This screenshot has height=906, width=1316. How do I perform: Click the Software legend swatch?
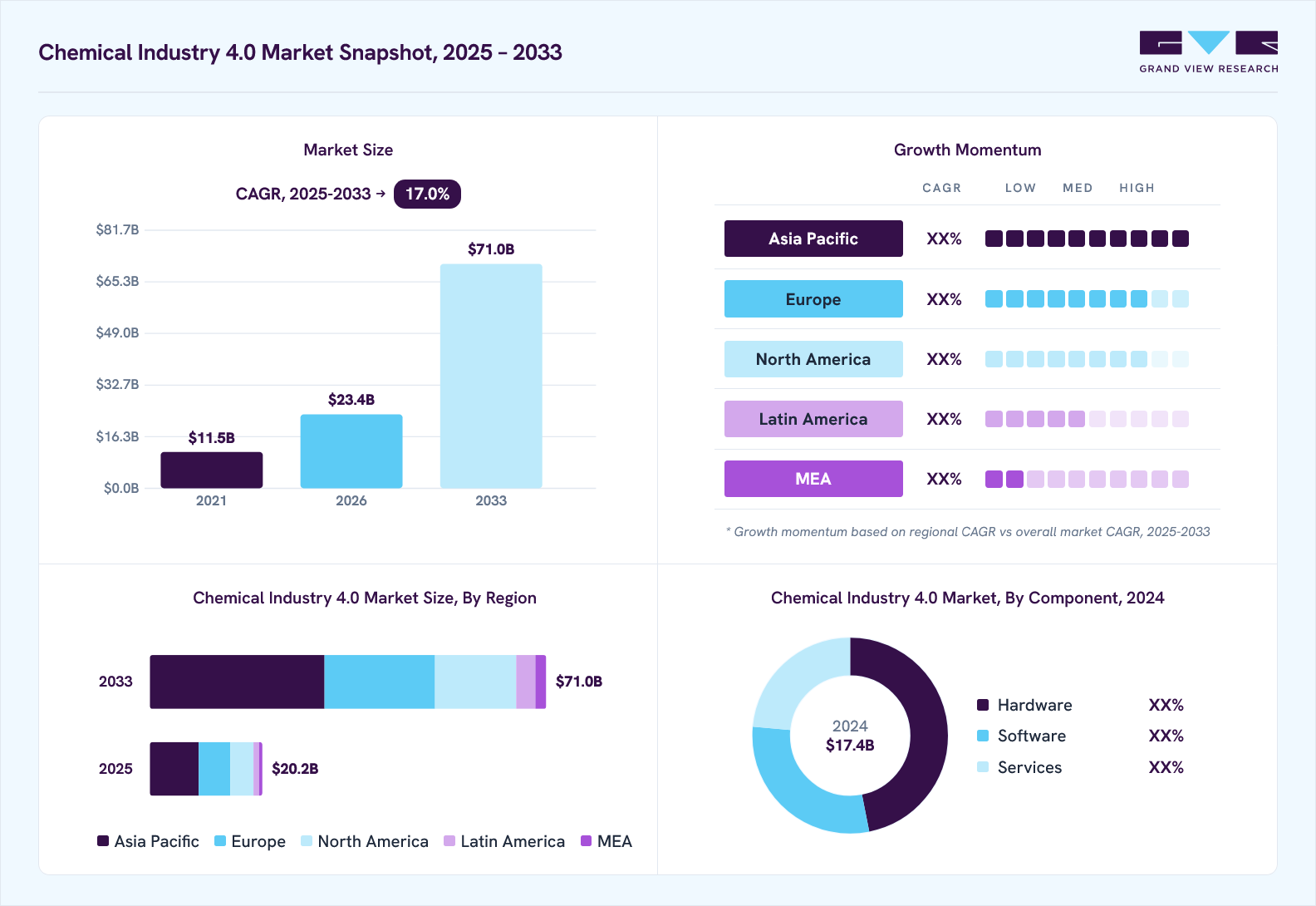(x=983, y=736)
